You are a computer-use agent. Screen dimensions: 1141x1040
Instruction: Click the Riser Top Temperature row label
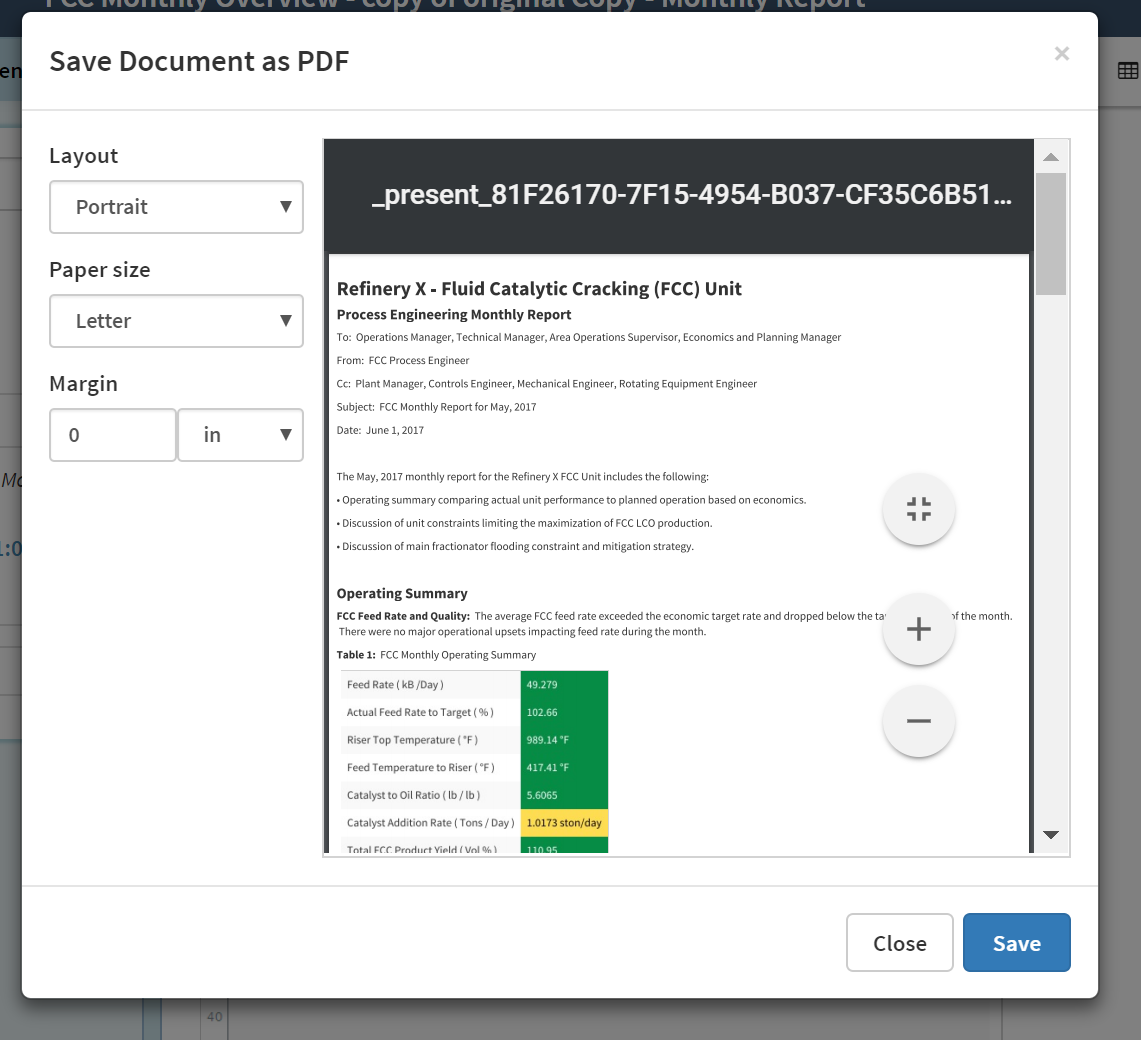(412, 740)
